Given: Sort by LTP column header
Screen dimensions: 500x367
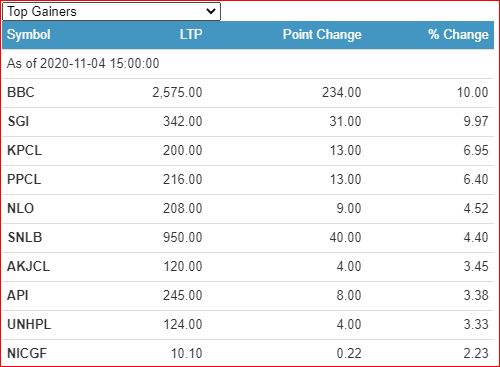Looking at the screenshot, I should (191, 34).
